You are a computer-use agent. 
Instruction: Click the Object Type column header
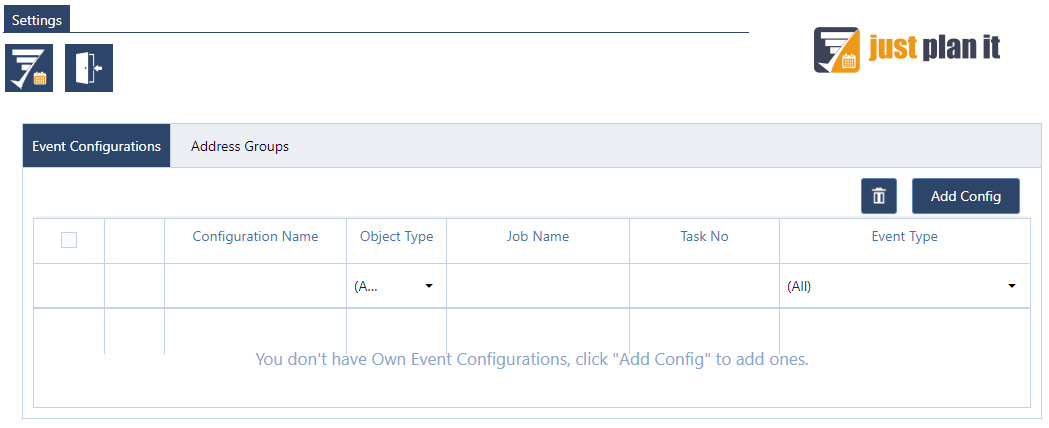(x=396, y=237)
